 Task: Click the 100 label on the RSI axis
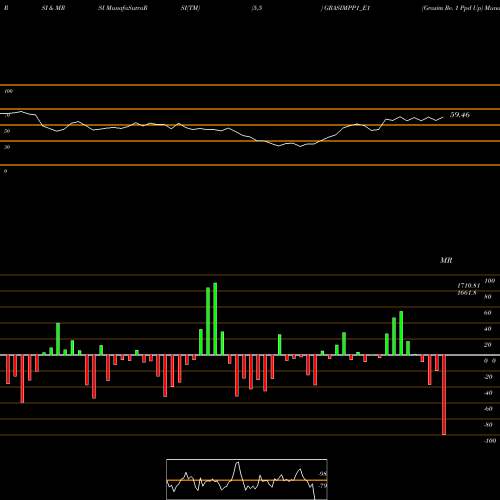click(8, 91)
